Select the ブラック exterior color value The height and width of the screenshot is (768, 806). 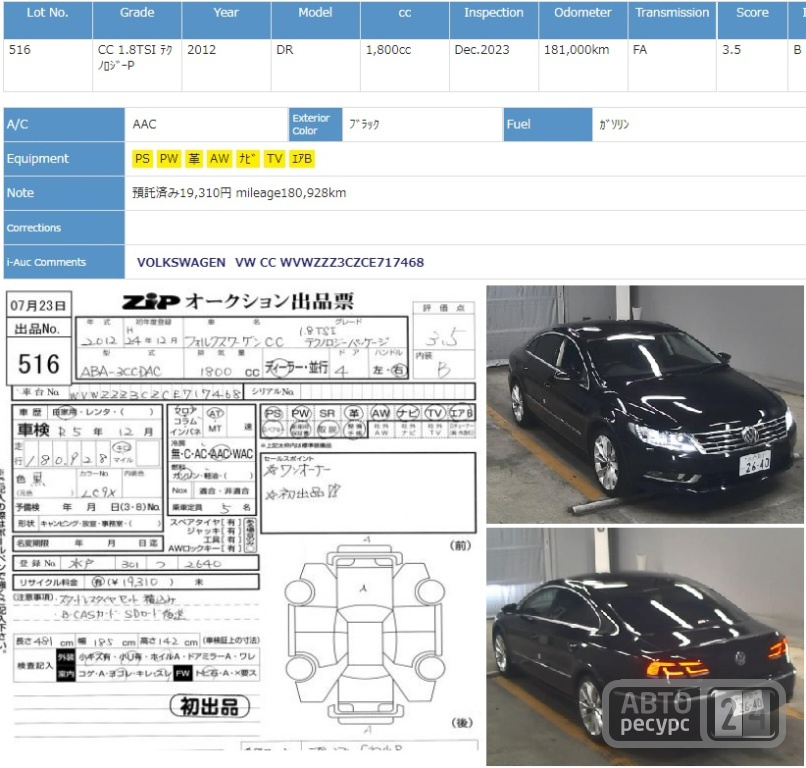pos(364,124)
